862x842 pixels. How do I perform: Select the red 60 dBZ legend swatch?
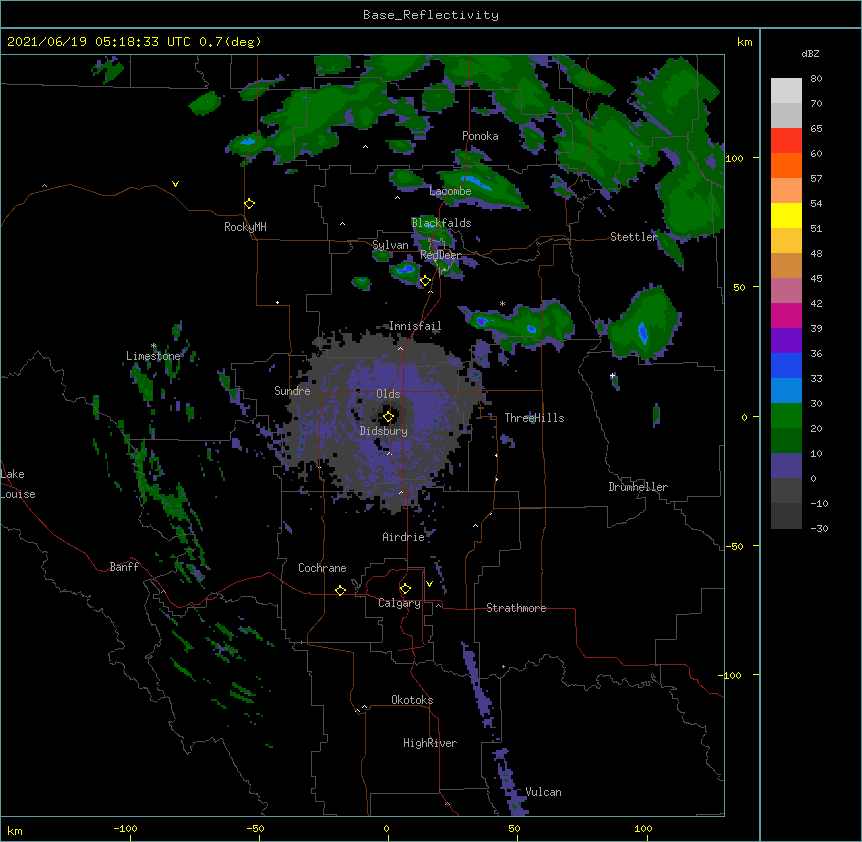tap(786, 141)
